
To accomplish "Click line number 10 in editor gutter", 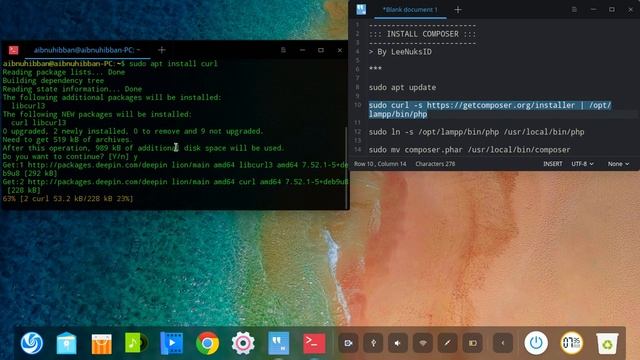I will 358,105.
